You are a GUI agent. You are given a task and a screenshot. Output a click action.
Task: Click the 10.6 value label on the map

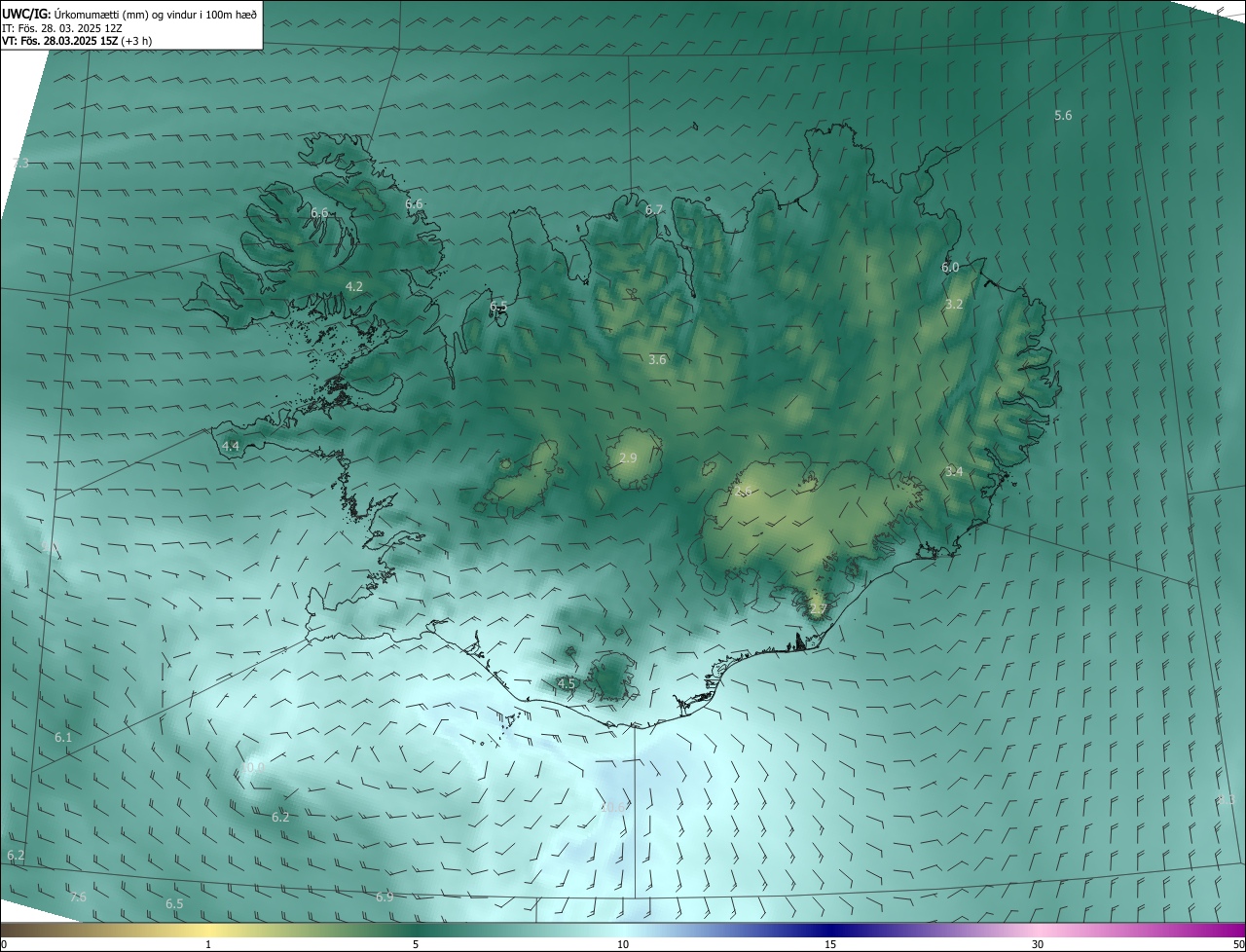[x=612, y=807]
